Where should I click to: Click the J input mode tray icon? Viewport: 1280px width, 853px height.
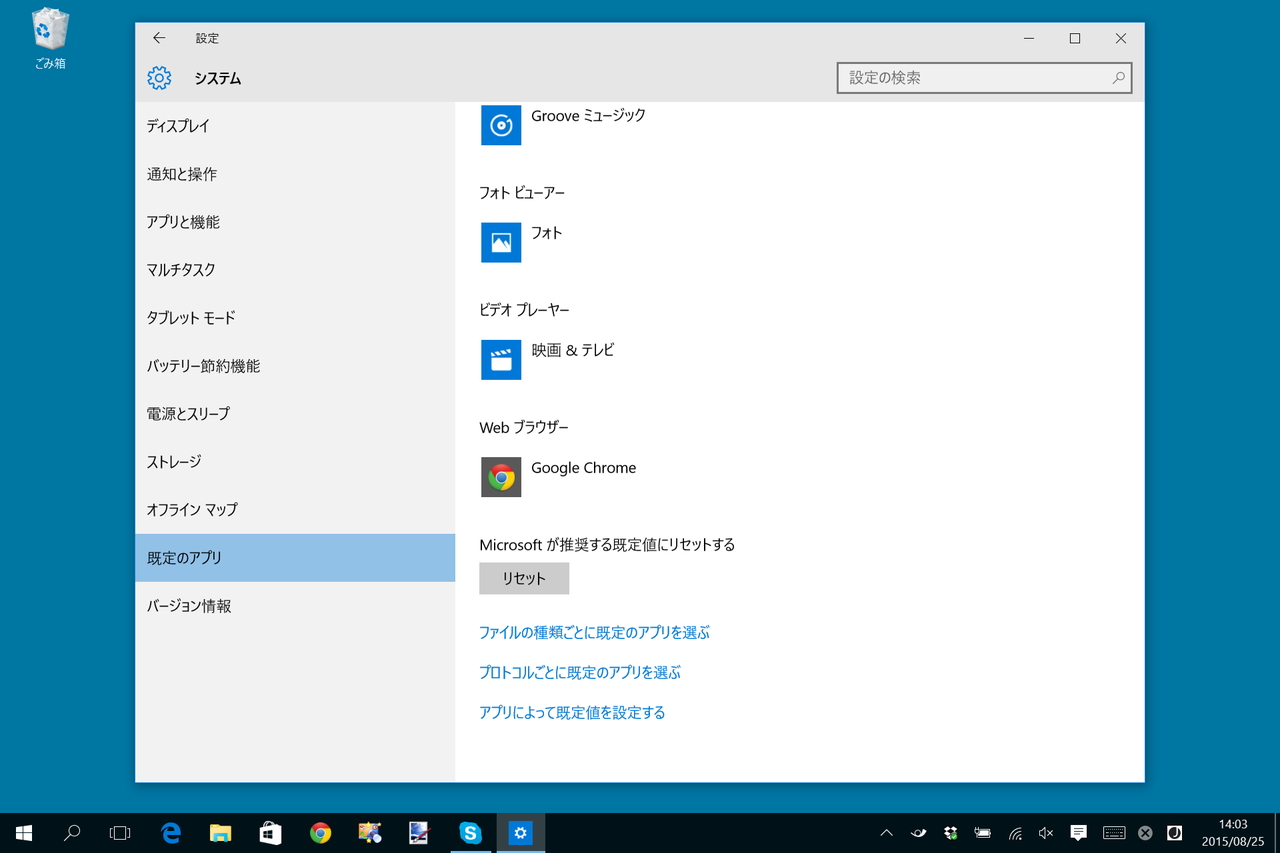[x=1175, y=833]
